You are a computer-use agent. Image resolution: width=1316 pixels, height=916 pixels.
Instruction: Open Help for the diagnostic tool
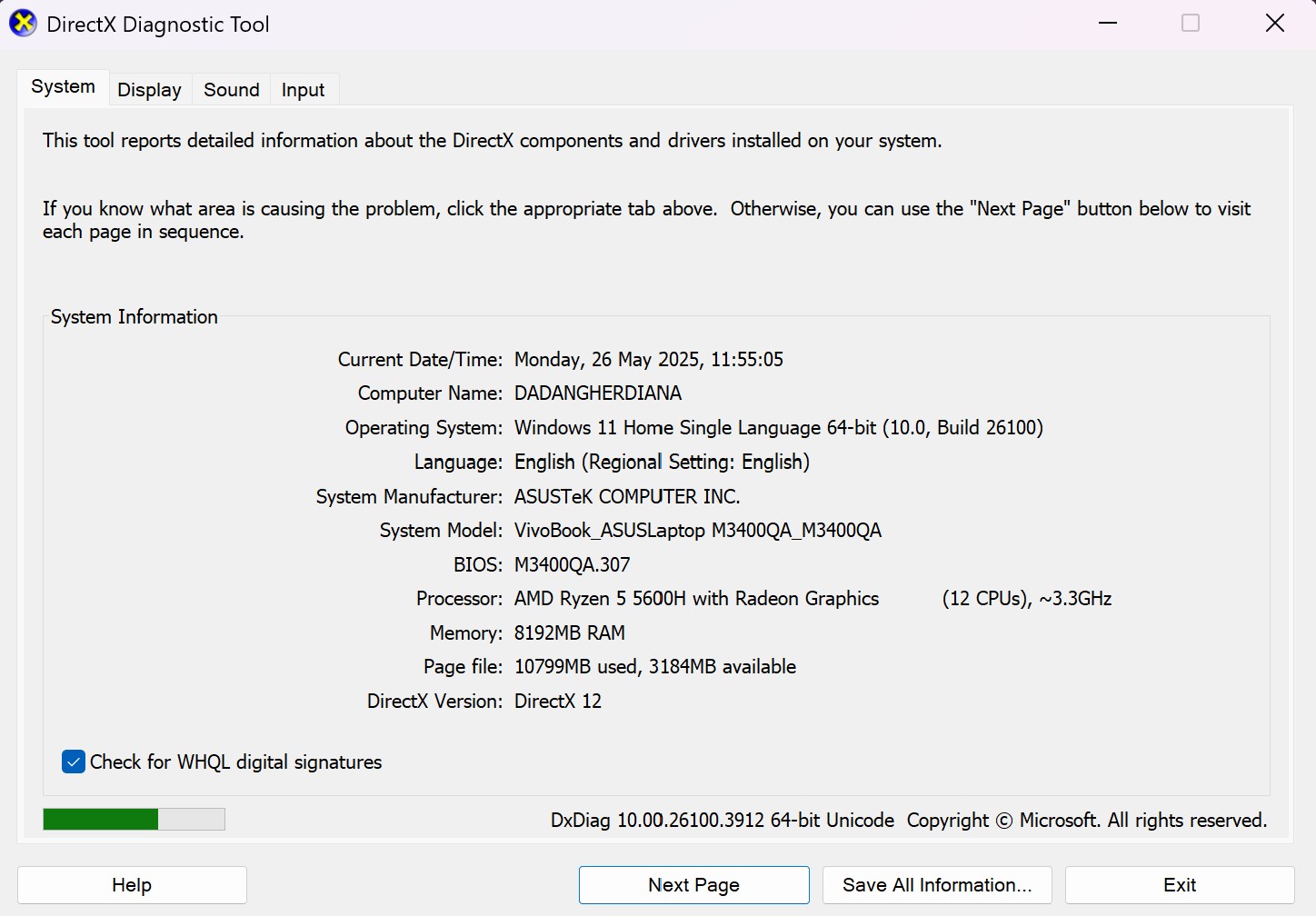click(132, 885)
